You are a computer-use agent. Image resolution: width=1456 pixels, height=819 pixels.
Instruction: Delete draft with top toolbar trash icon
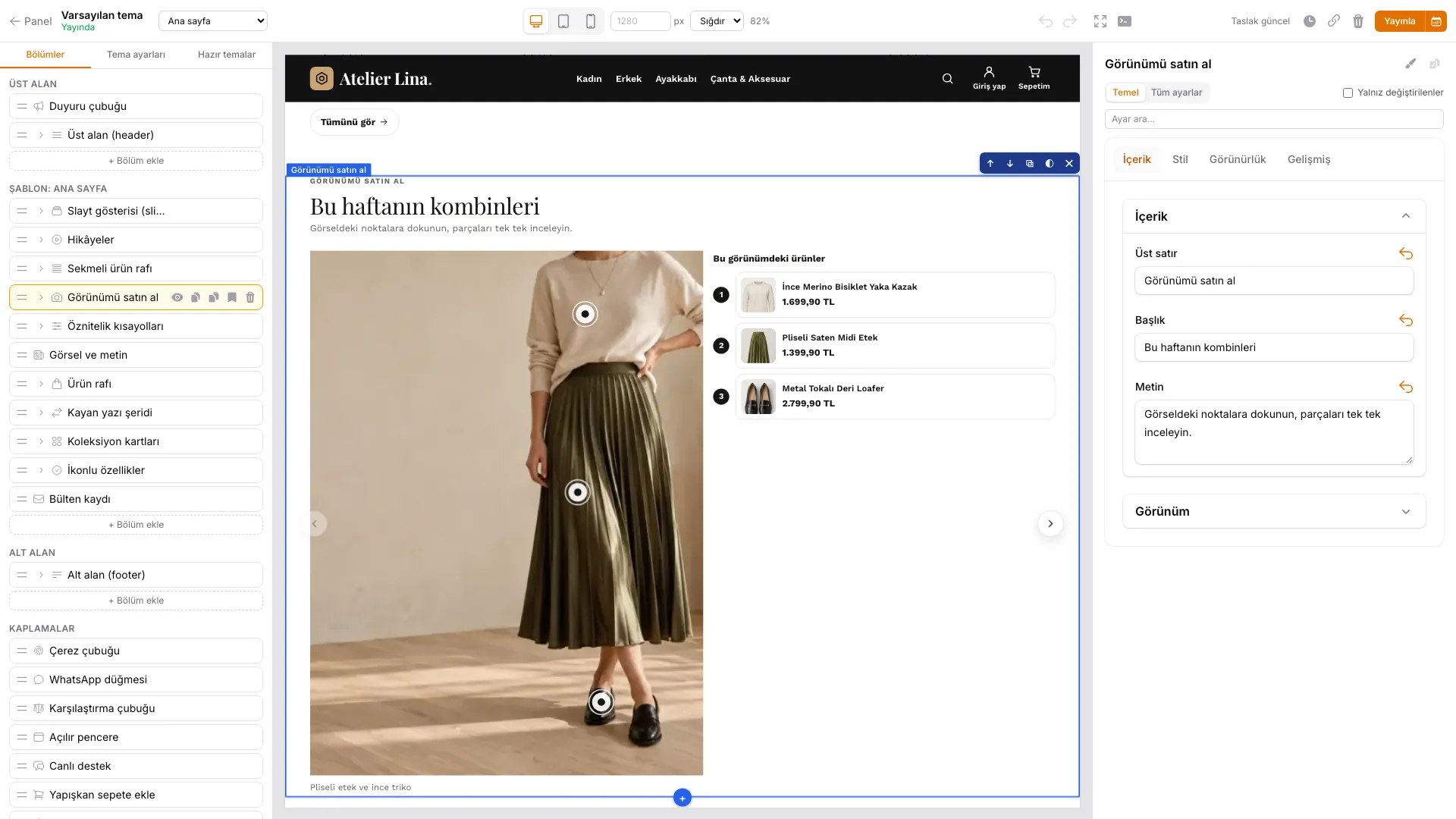point(1358,21)
